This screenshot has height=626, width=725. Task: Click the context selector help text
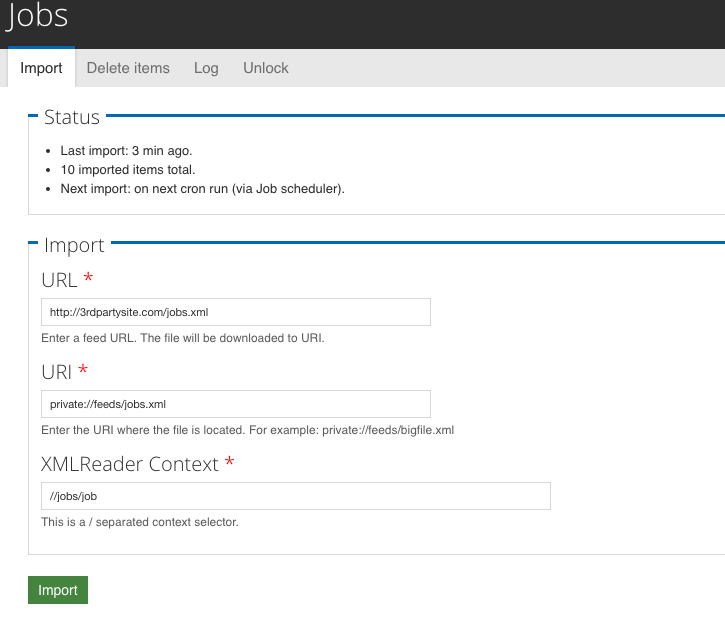(x=140, y=522)
